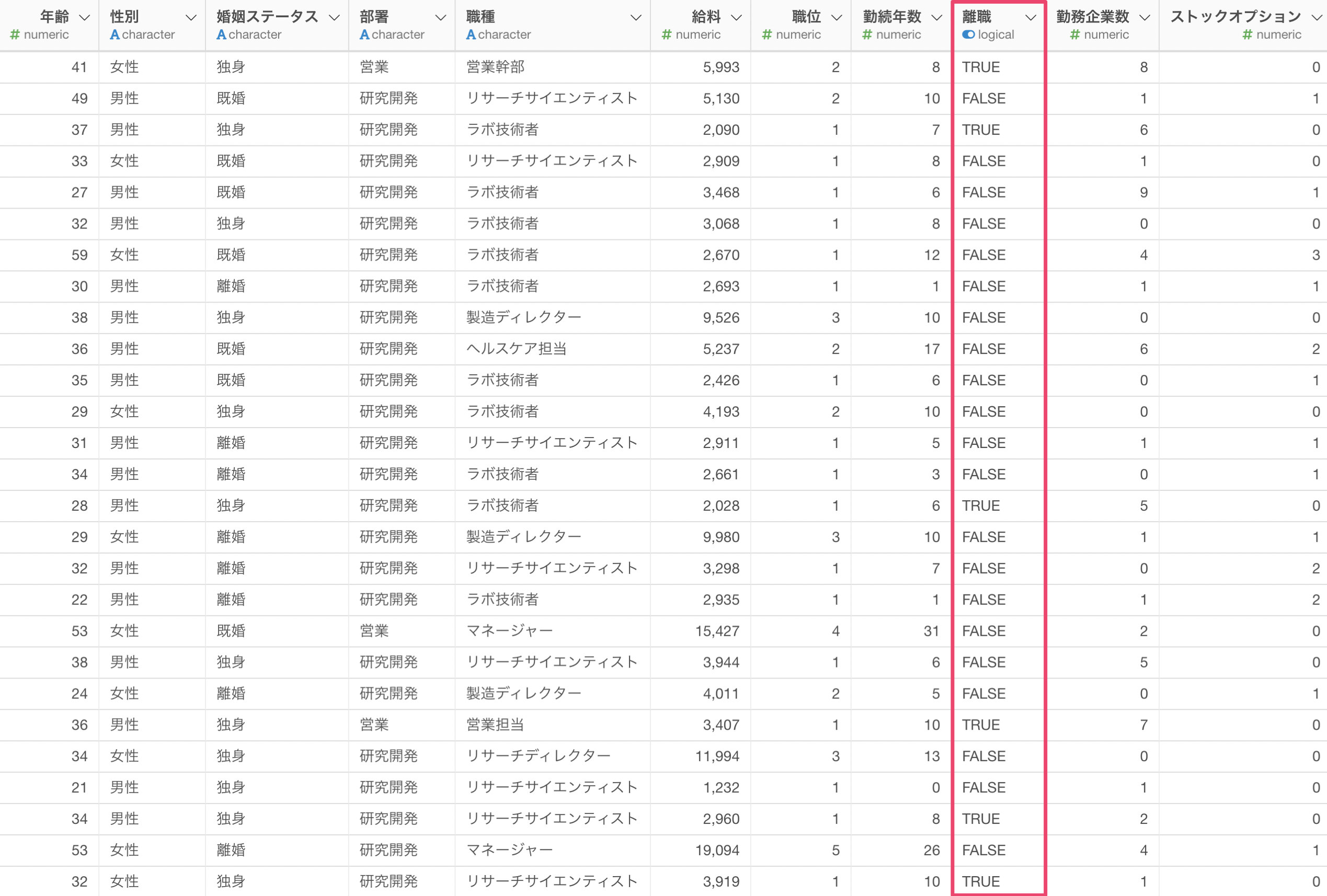Select the 離職 column header
1327x896 pixels.
tap(999, 25)
